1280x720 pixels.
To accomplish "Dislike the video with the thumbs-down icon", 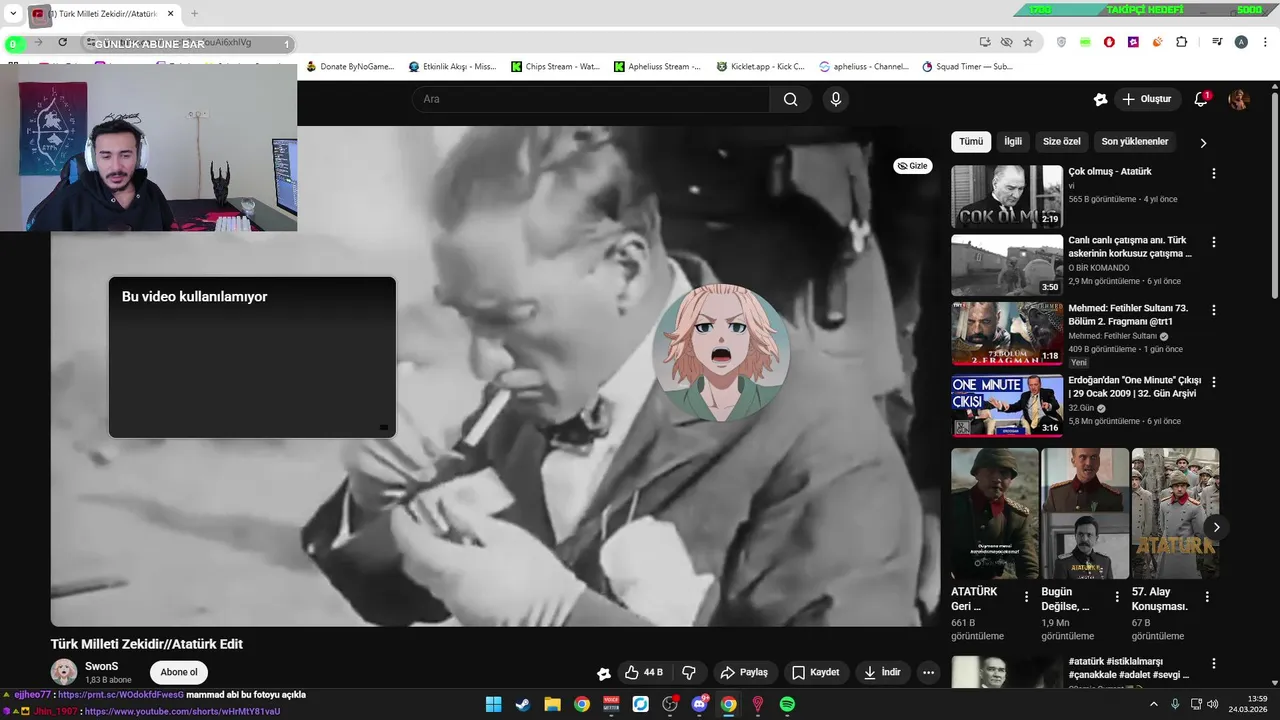I will 688,673.
